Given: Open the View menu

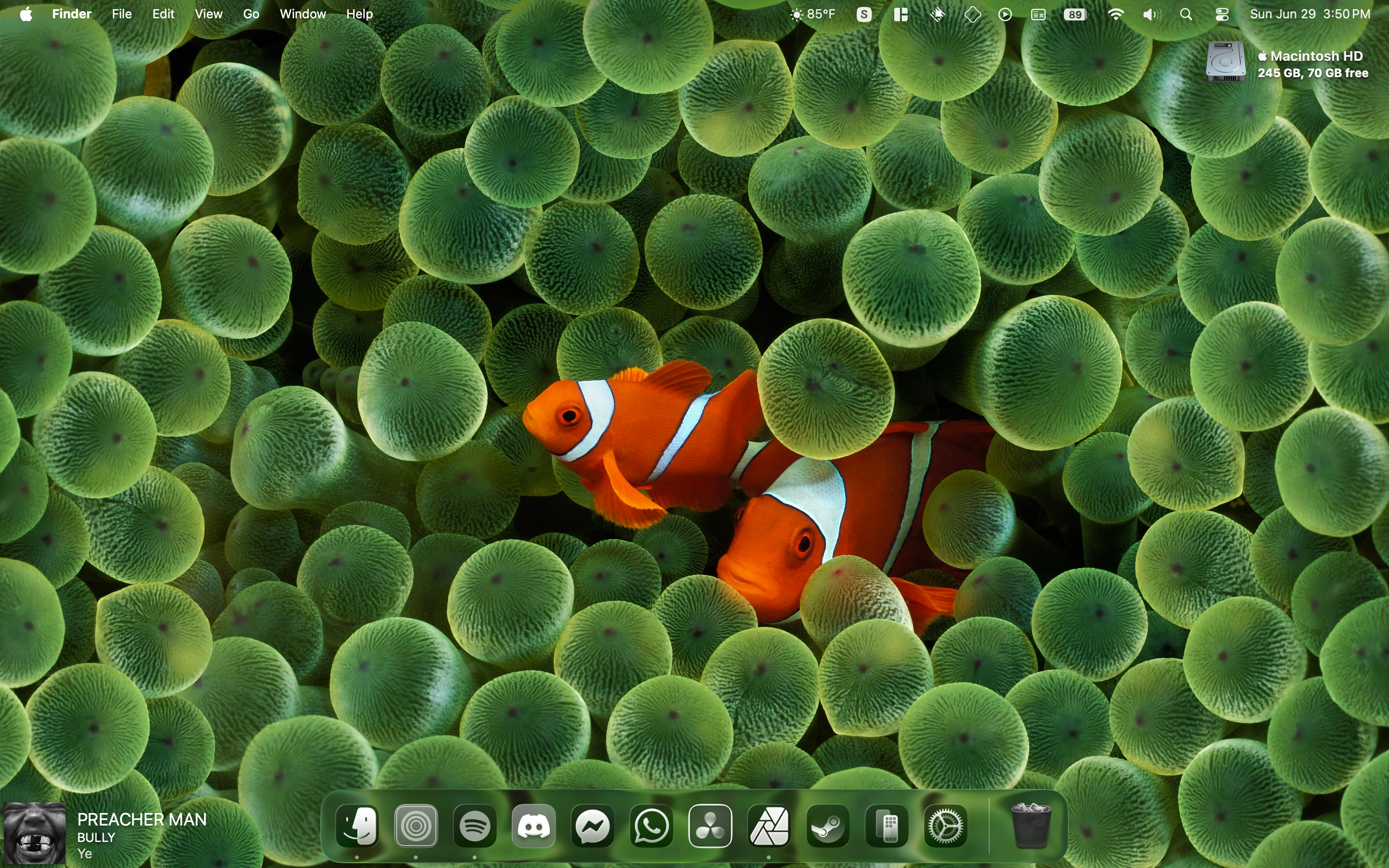Looking at the screenshot, I should pyautogui.click(x=208, y=14).
